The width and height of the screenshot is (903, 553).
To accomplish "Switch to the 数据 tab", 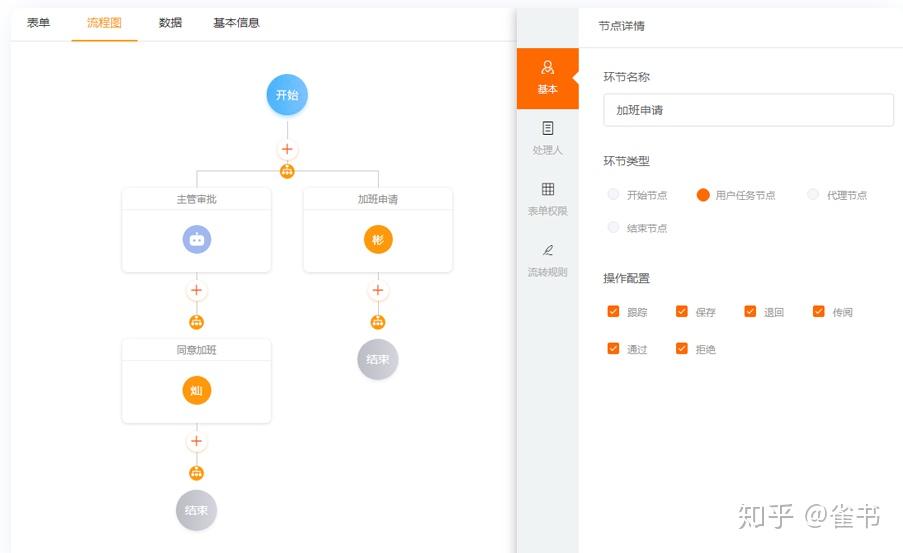I will pos(170,23).
